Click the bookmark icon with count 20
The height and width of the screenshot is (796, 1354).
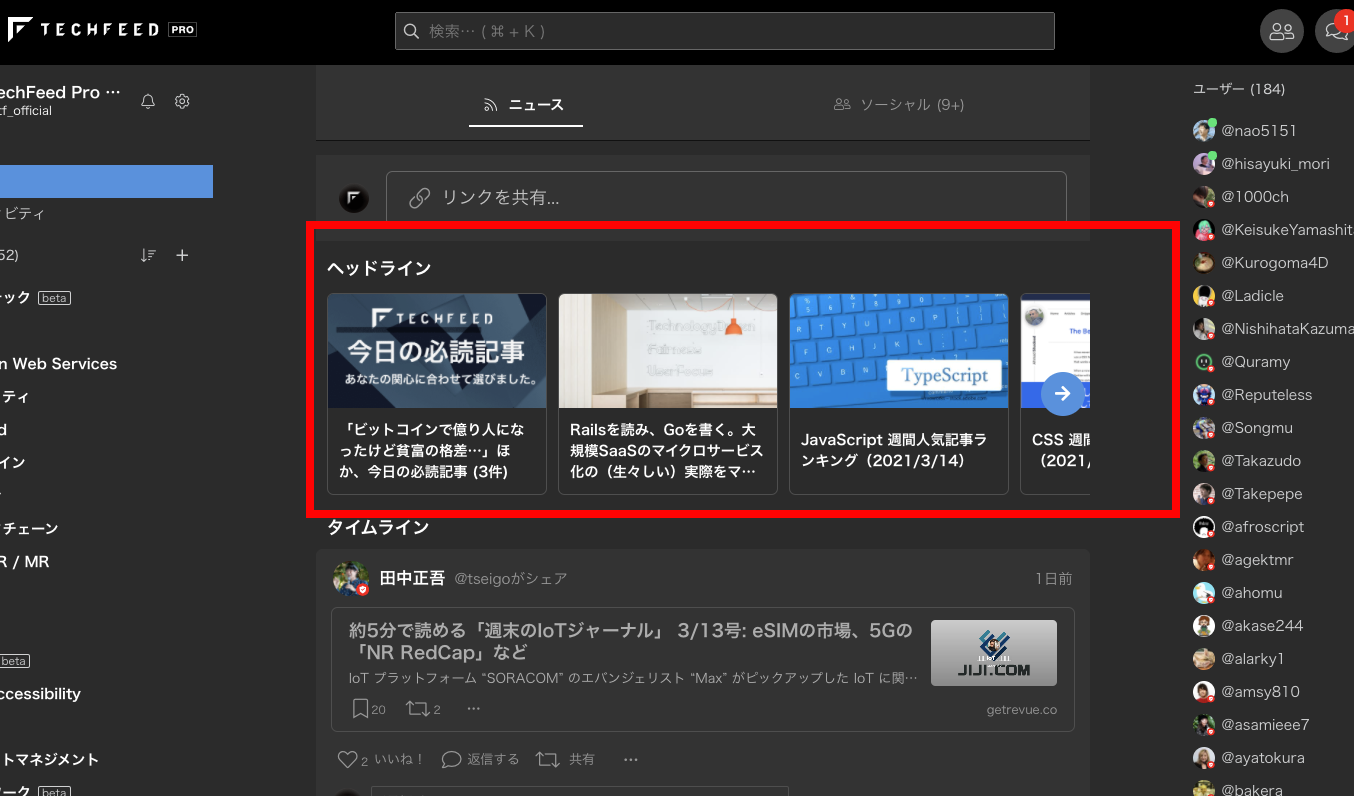point(360,708)
